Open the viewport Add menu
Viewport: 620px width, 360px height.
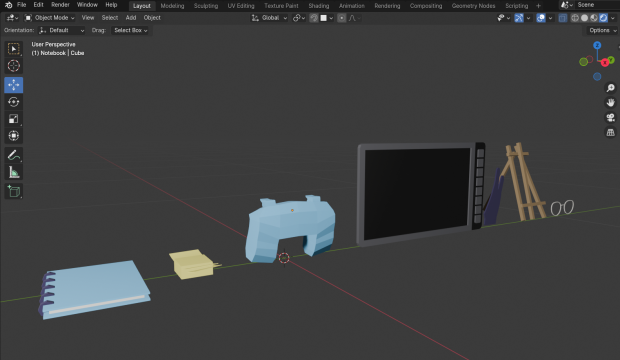(130, 18)
